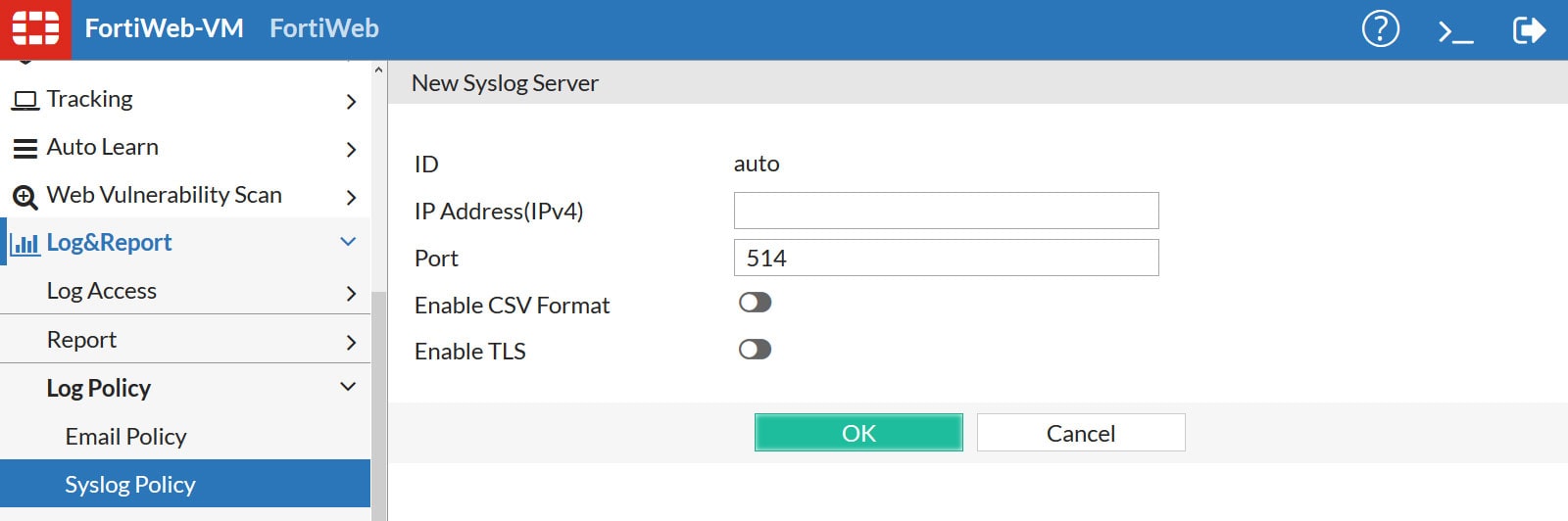Image resolution: width=1568 pixels, height=521 pixels.
Task: Open the Email Policy menu item
Action: (125, 437)
